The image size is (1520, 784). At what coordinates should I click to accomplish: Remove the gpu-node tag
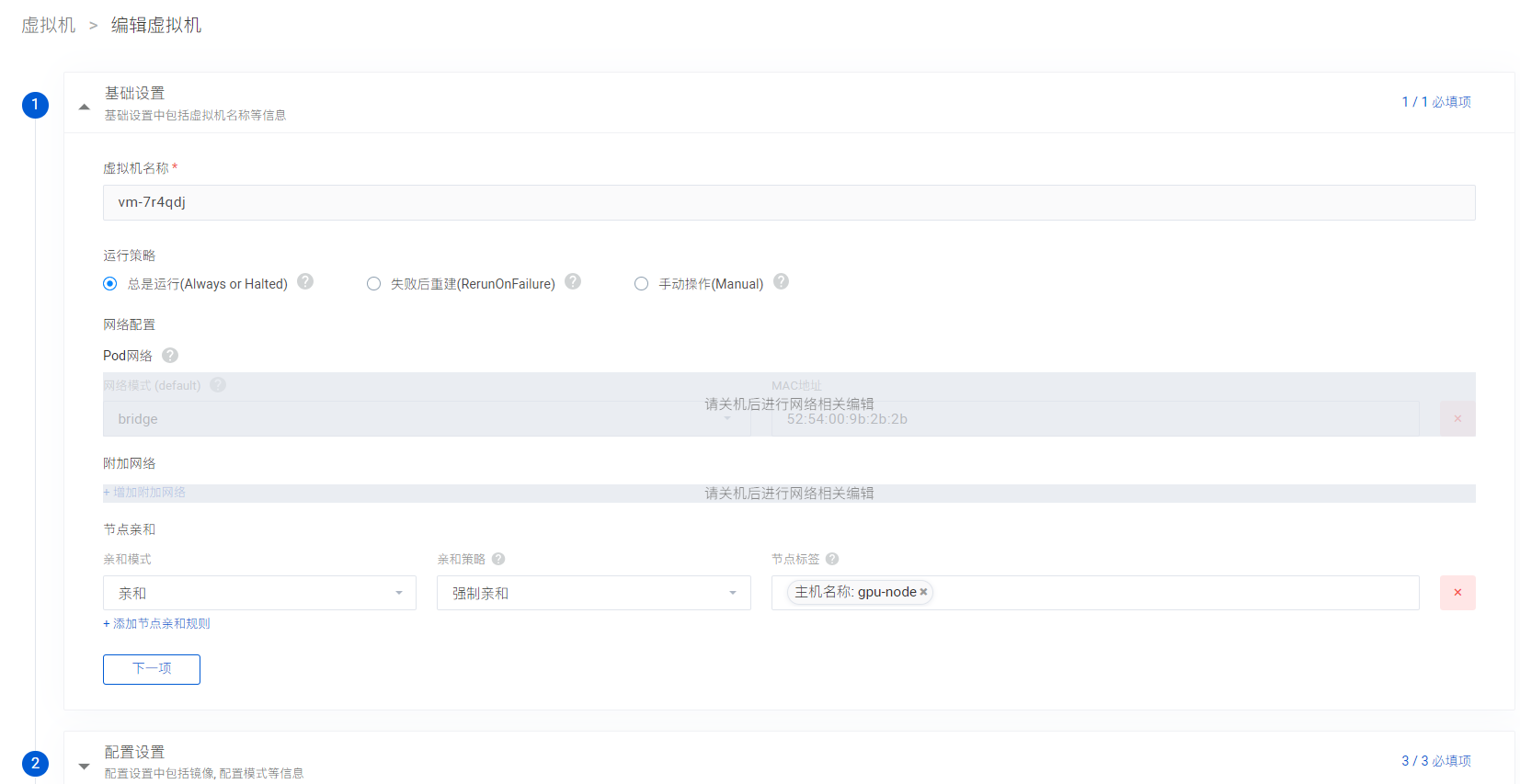[923, 593]
